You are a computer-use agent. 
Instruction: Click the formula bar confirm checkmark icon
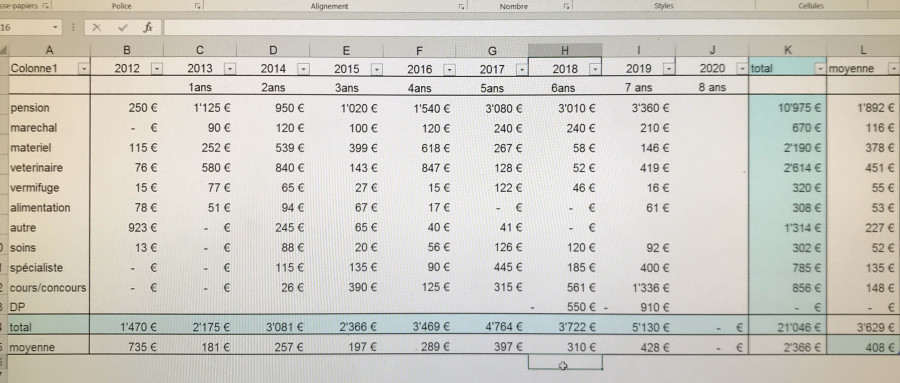coord(122,27)
